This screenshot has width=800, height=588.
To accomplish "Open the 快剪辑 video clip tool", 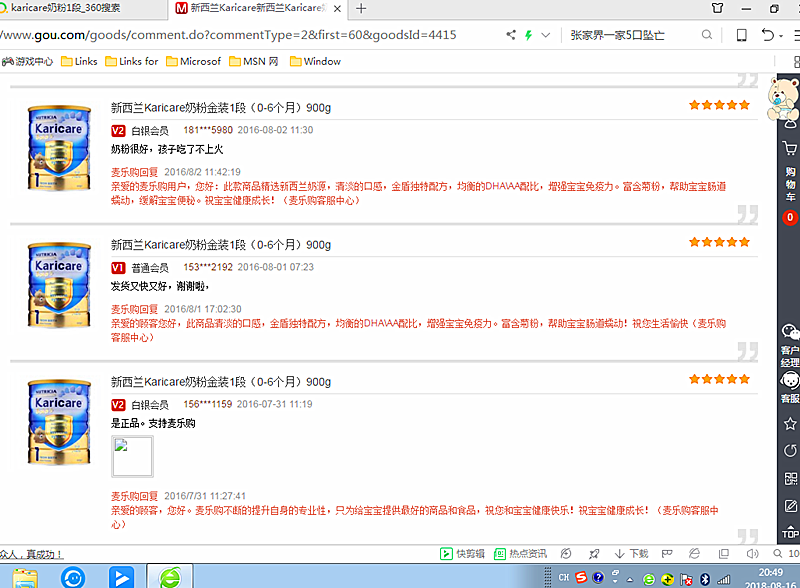I will coord(463,554).
